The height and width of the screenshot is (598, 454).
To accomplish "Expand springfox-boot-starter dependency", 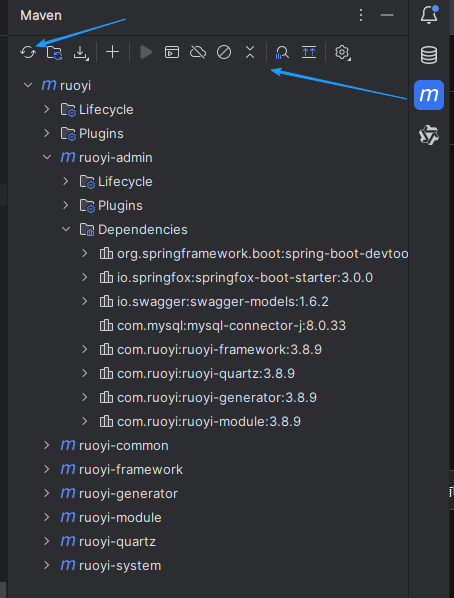I will click(x=85, y=278).
